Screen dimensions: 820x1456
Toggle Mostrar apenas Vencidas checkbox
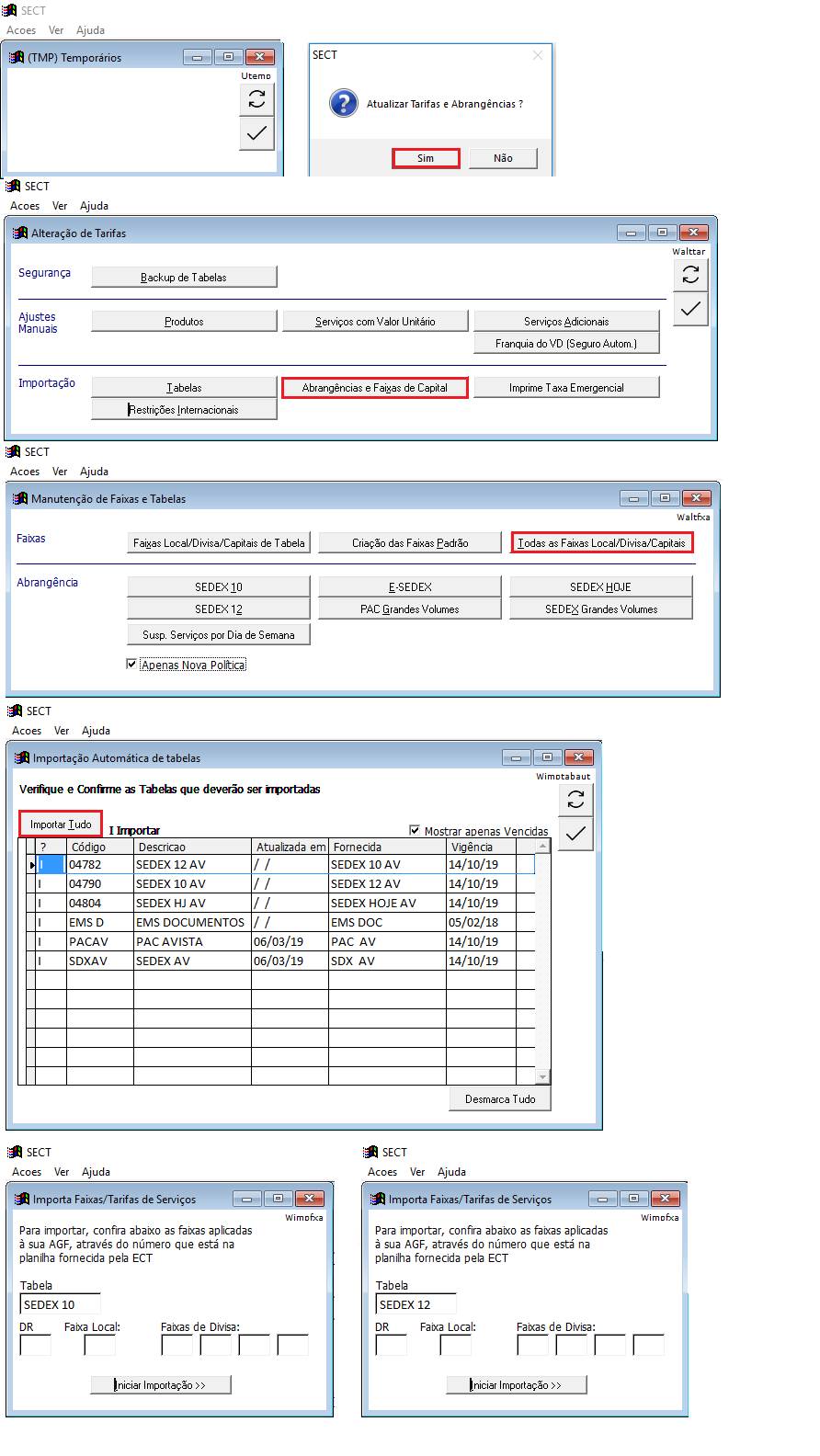click(415, 830)
